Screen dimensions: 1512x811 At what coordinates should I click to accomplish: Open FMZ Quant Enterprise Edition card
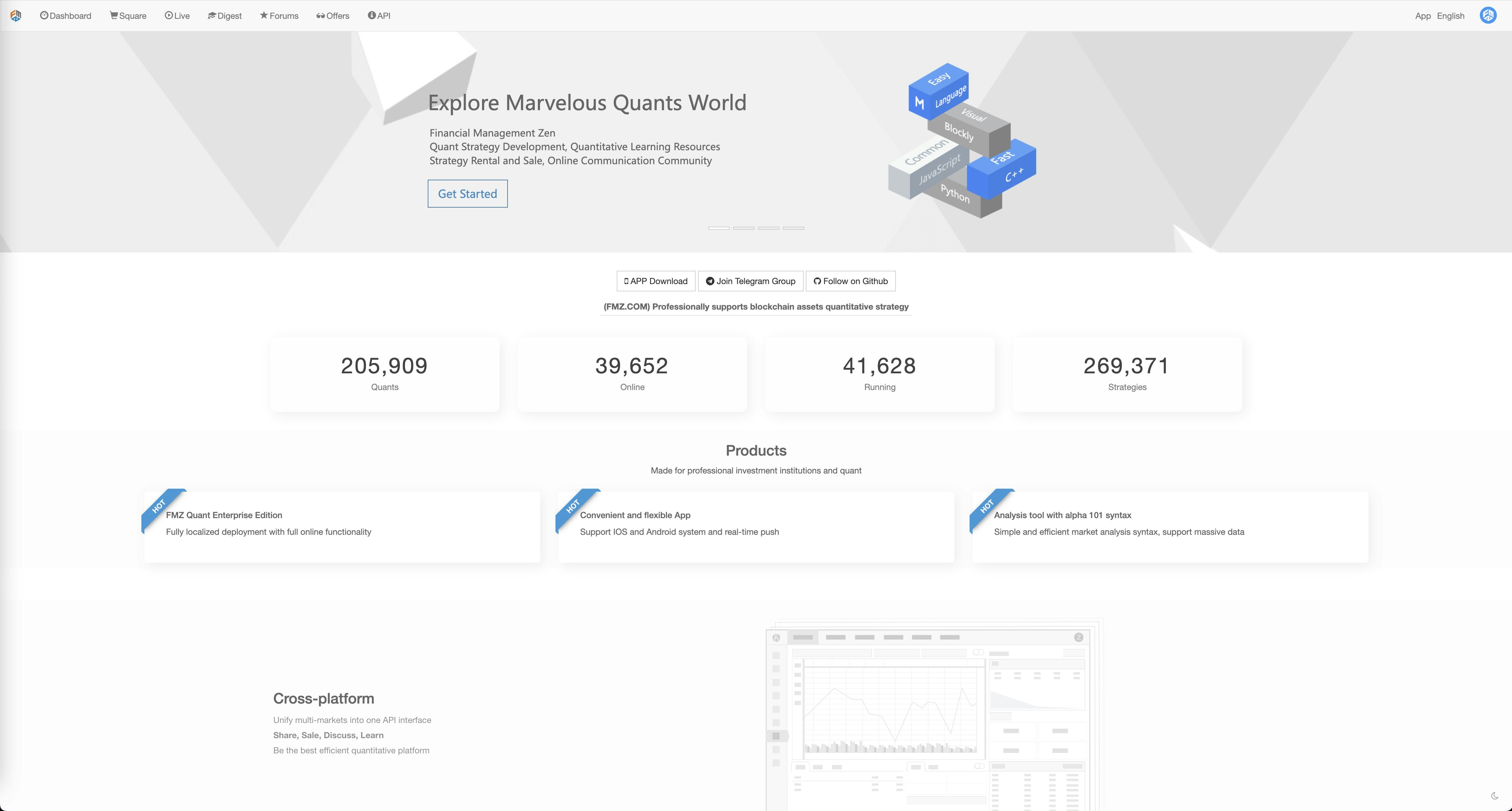[x=342, y=527]
